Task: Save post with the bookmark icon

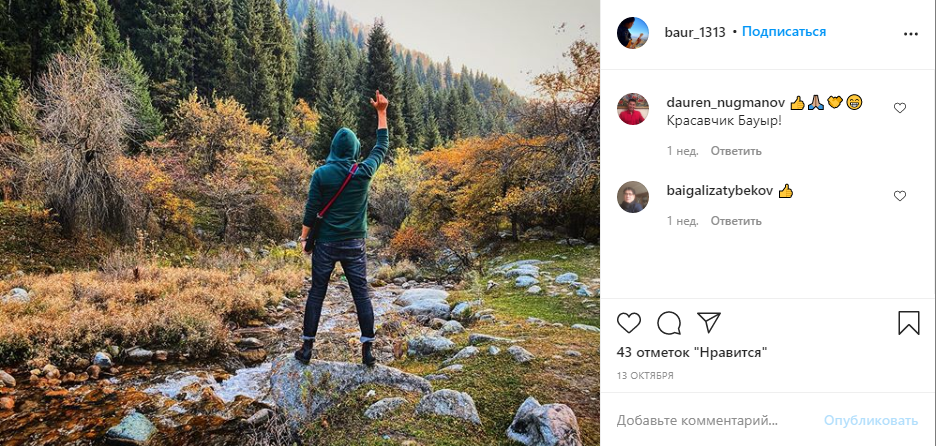Action: tap(908, 323)
